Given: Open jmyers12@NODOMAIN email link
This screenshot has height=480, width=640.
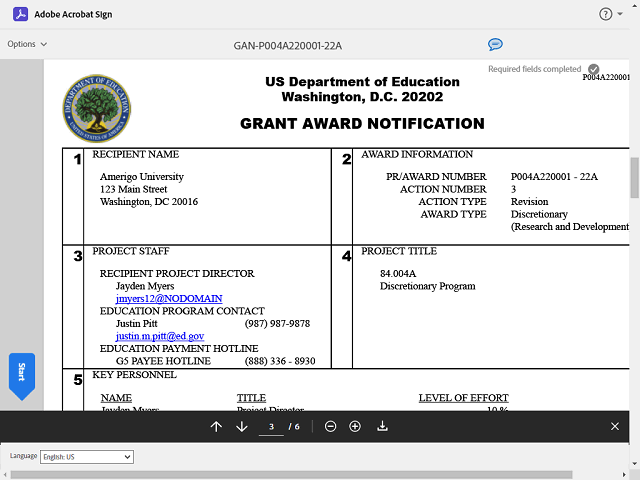Looking at the screenshot, I should coord(169,298).
